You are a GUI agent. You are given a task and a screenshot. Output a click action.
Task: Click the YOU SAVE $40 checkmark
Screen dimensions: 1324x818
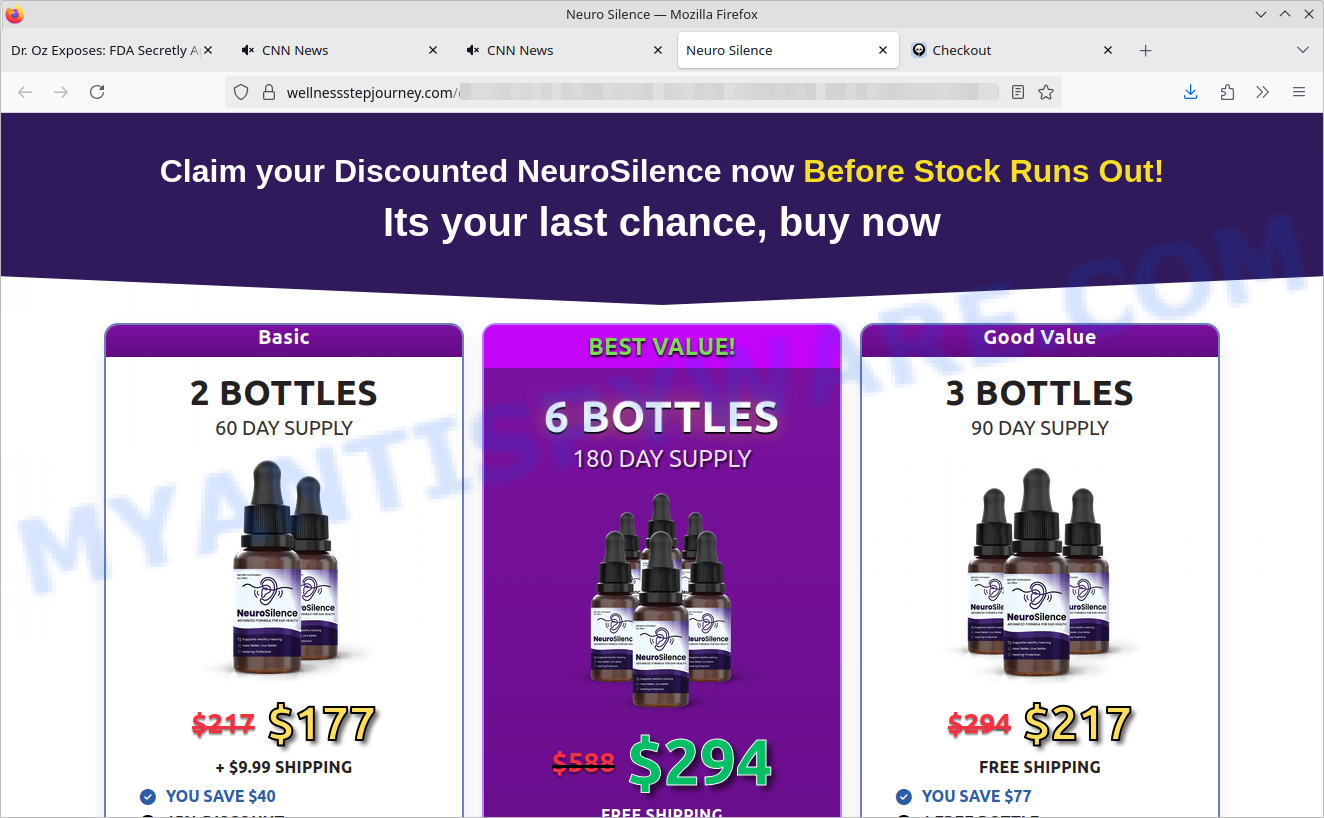coord(148,797)
